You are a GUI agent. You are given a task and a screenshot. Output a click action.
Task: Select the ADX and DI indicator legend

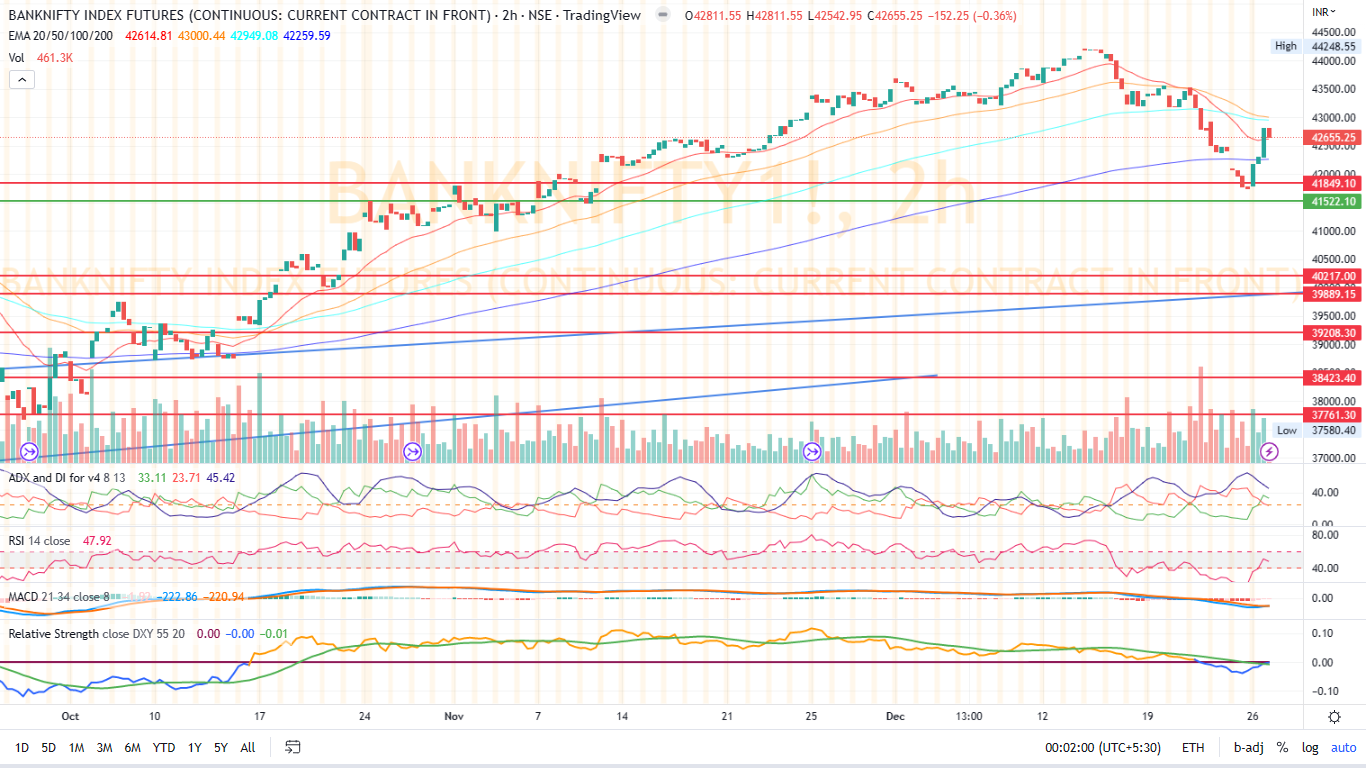click(x=67, y=478)
